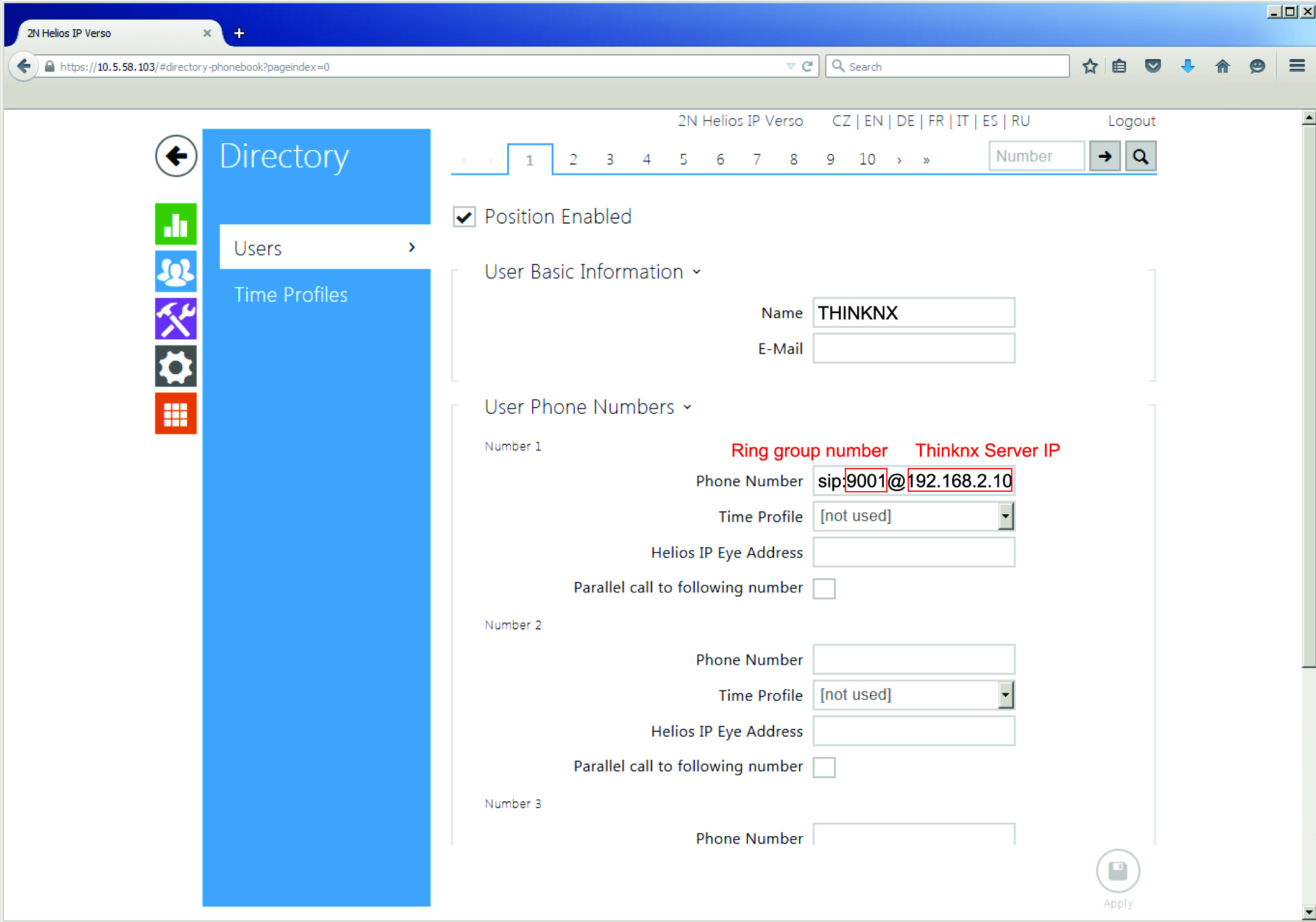Open the Hardware tools icon
1316x922 pixels.
(x=176, y=319)
